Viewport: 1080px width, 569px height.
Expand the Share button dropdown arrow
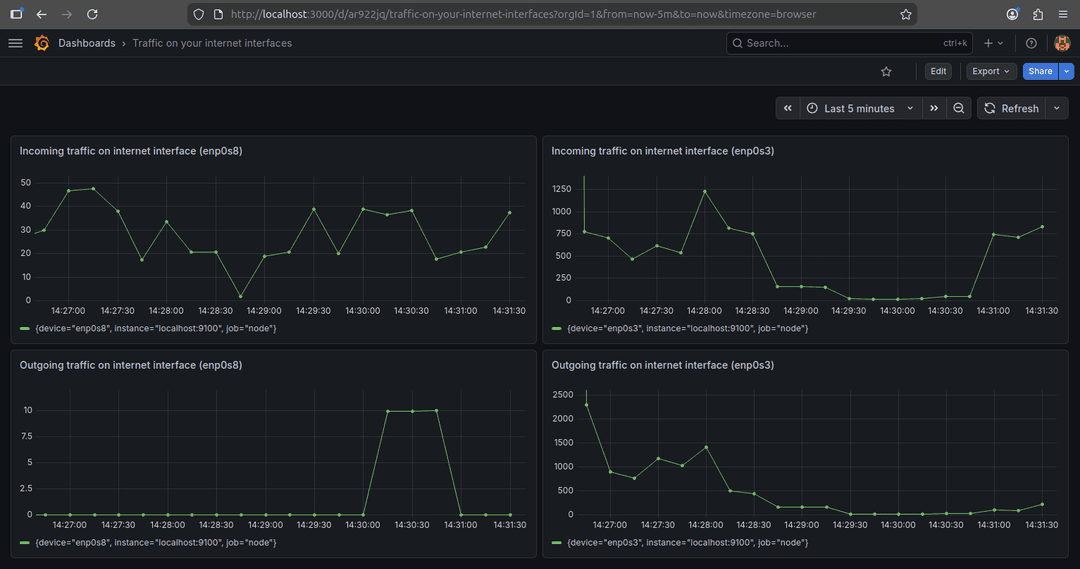pyautogui.click(x=1066, y=72)
